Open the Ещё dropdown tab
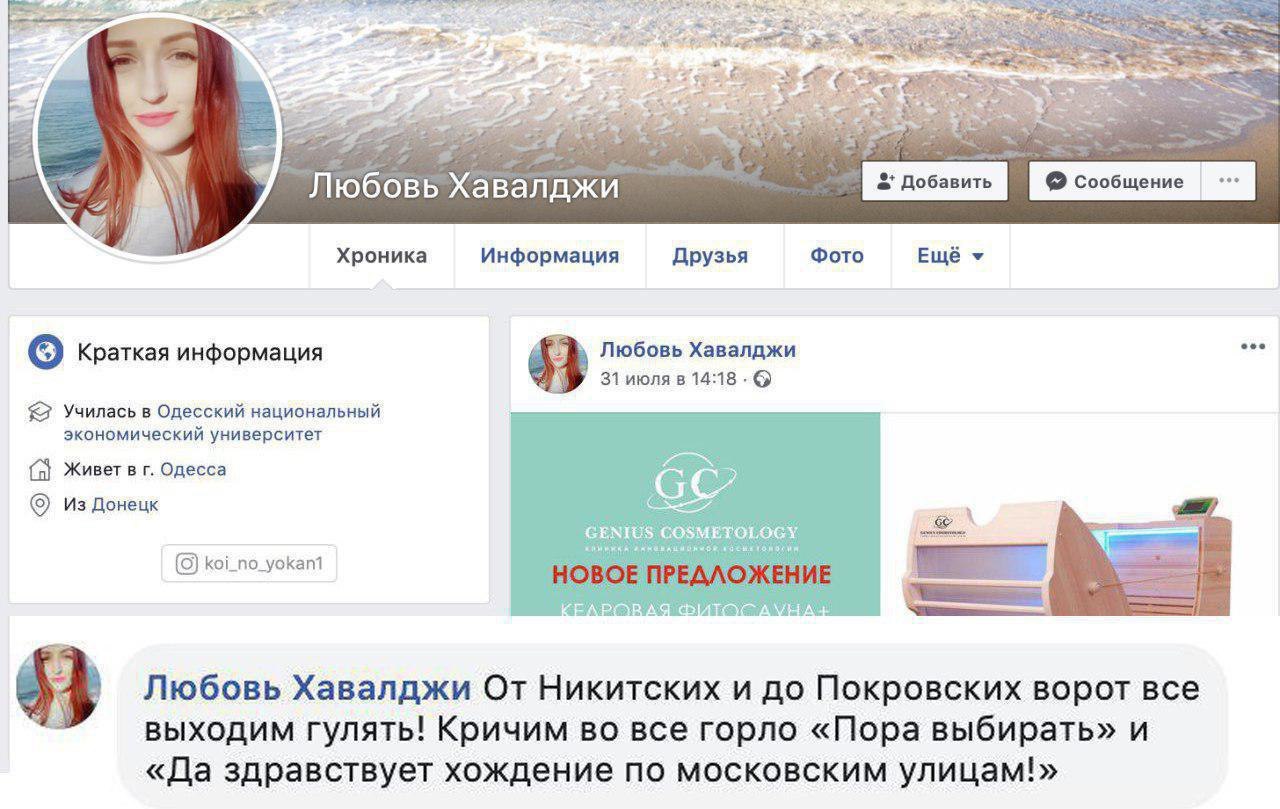Screen dimensions: 1280x809 click(950, 256)
